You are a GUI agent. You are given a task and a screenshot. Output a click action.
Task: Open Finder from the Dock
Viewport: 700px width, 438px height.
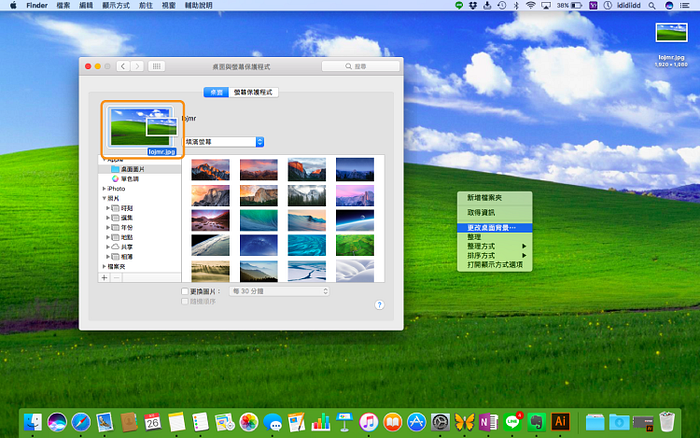click(33, 422)
